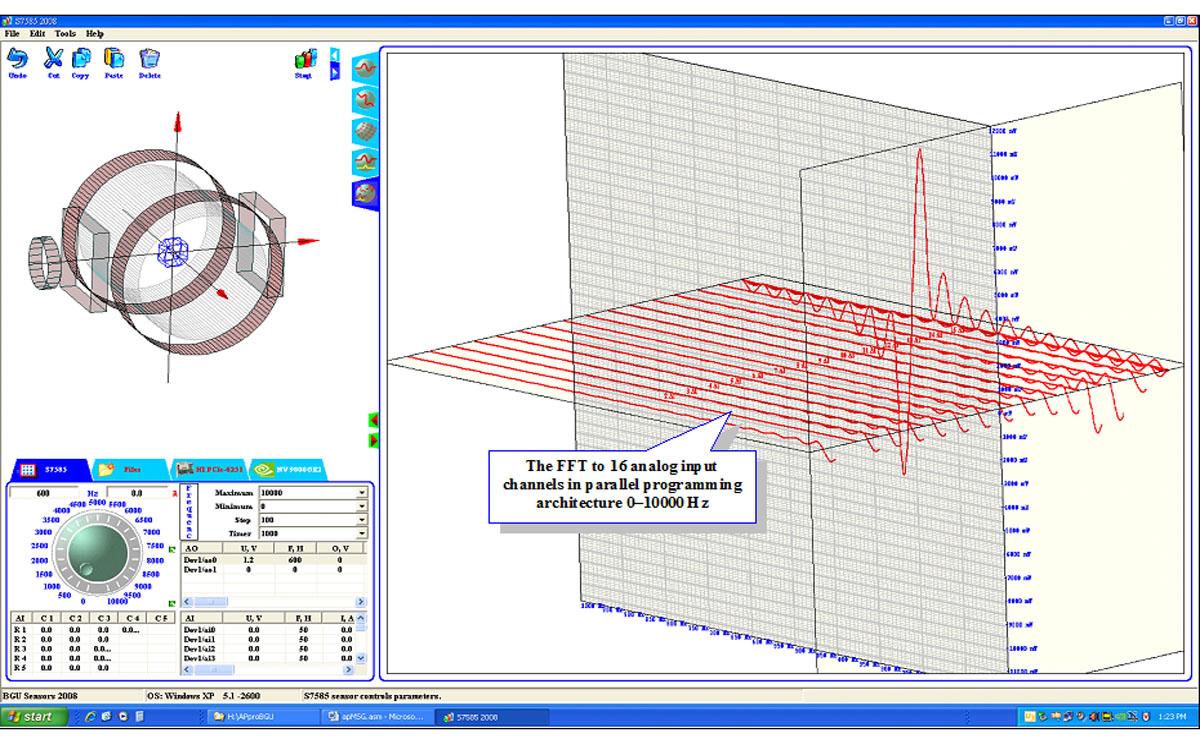This screenshot has width=1200, height=750.
Task: Toggle the red arrow beside the chart
Action: pos(374,440)
